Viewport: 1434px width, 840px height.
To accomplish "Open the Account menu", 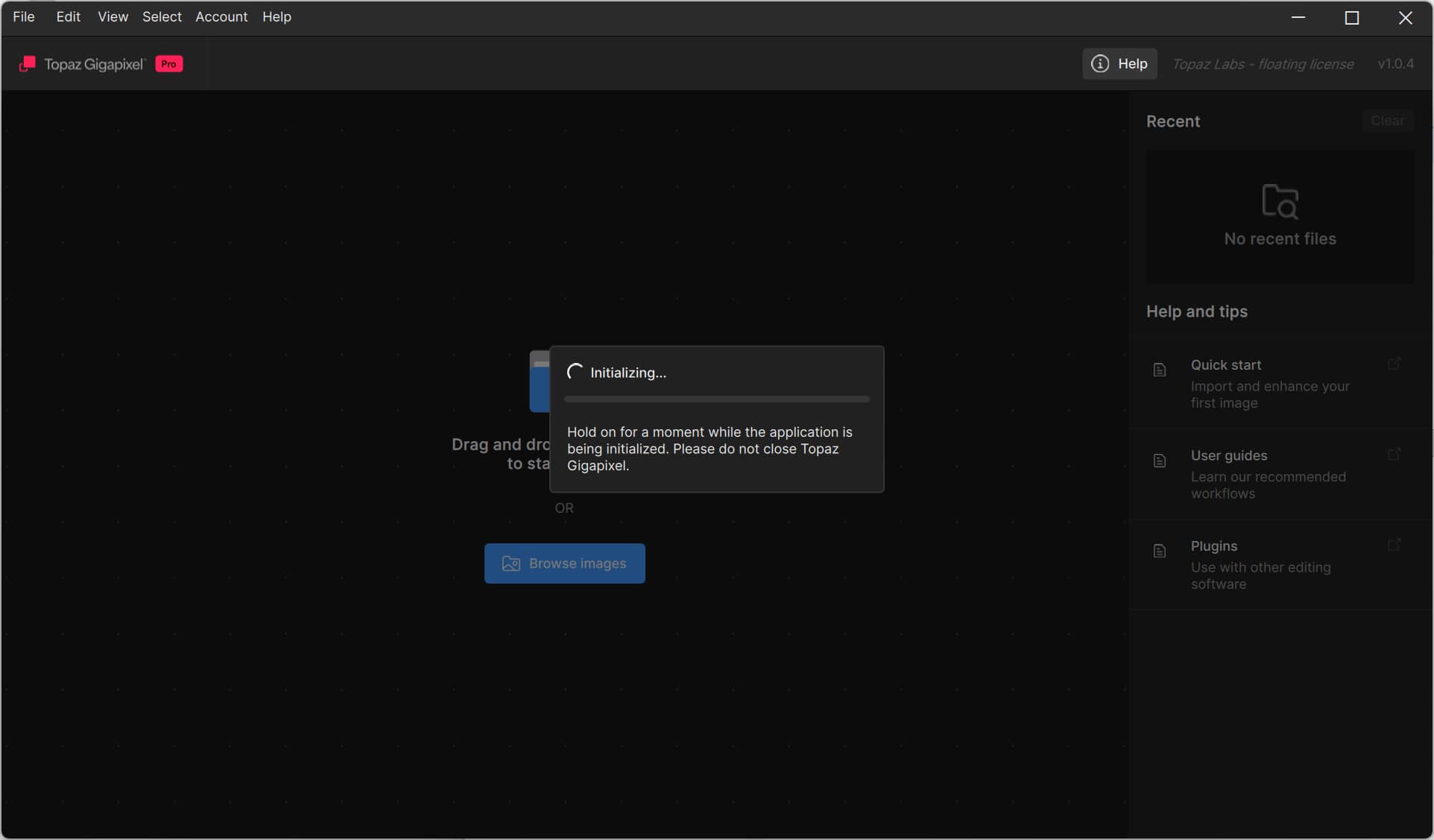I will 221,16.
